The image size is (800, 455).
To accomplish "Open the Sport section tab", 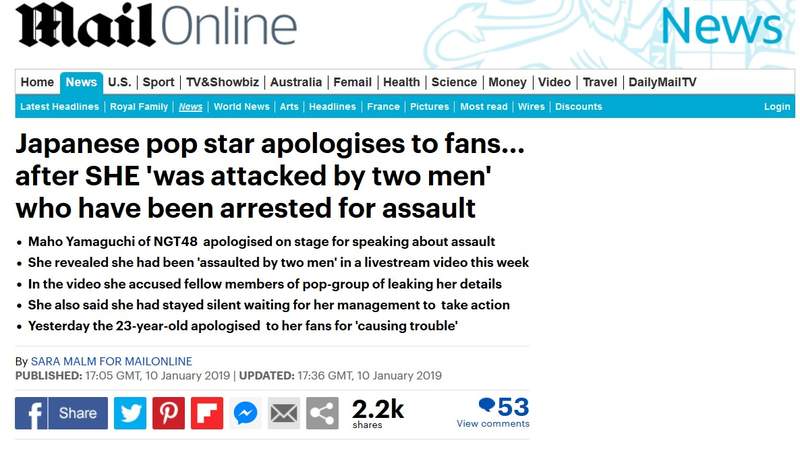I will (x=158, y=82).
